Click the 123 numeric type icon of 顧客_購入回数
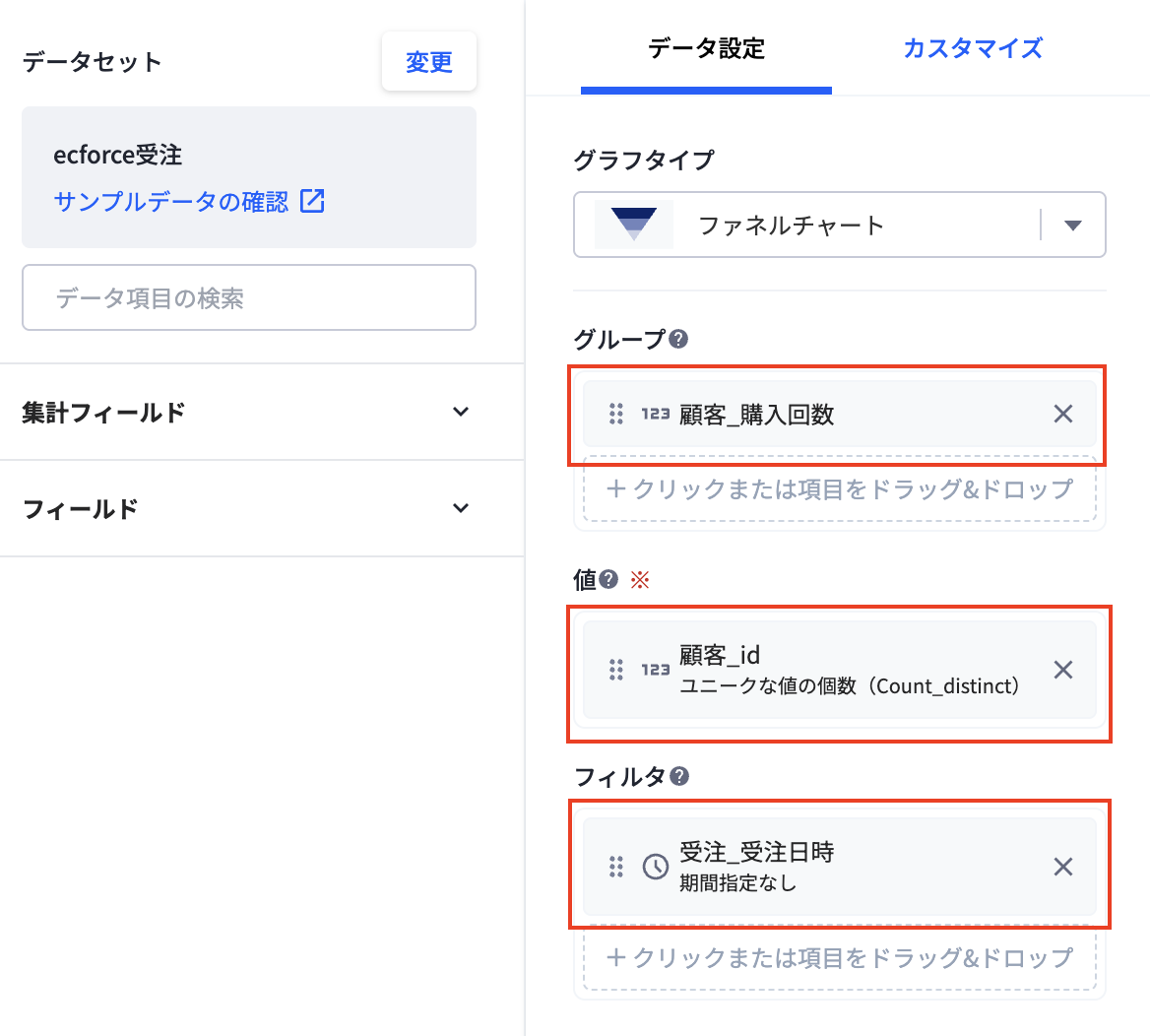 tap(656, 414)
